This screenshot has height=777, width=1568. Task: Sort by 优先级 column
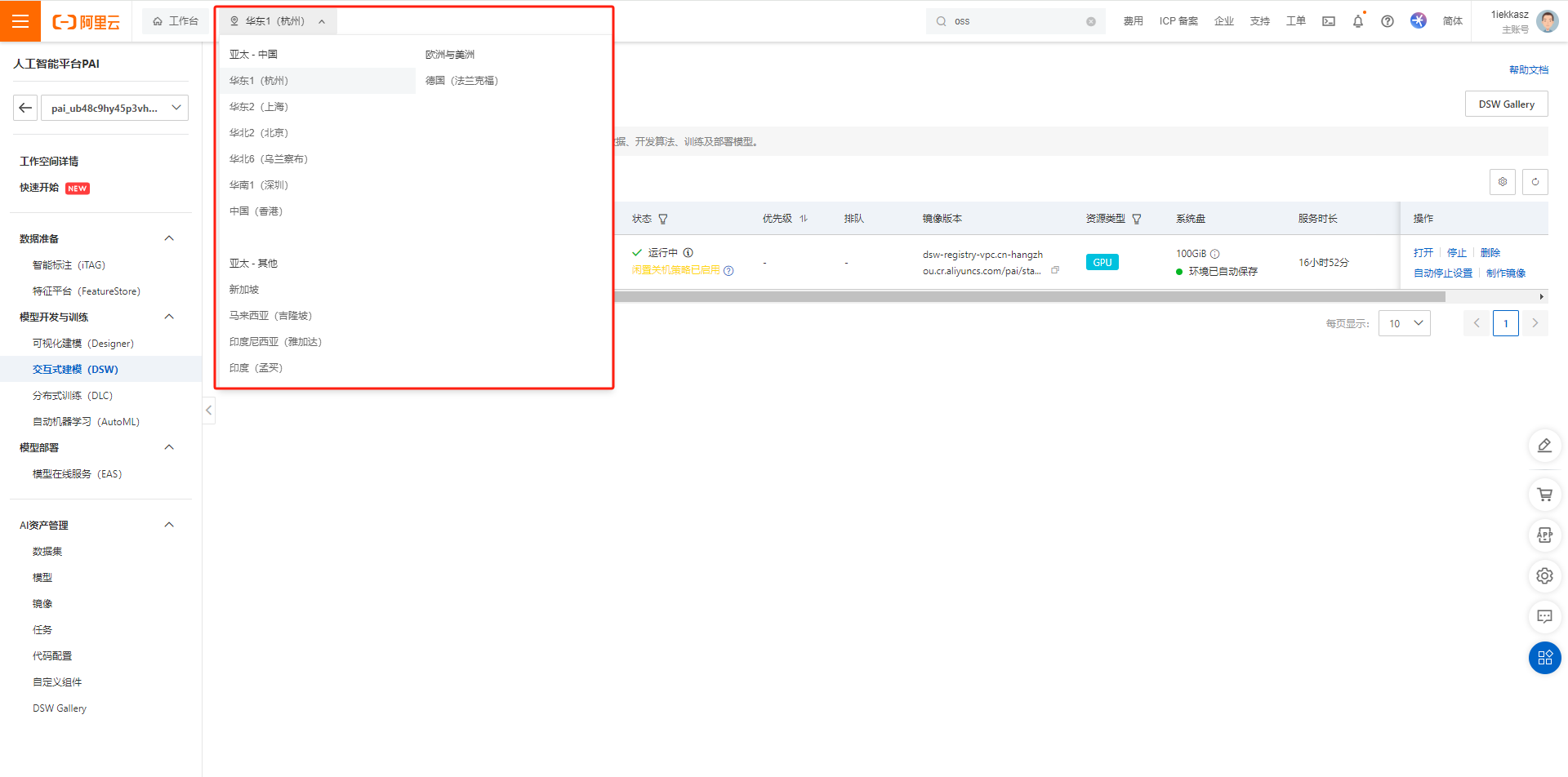(804, 219)
